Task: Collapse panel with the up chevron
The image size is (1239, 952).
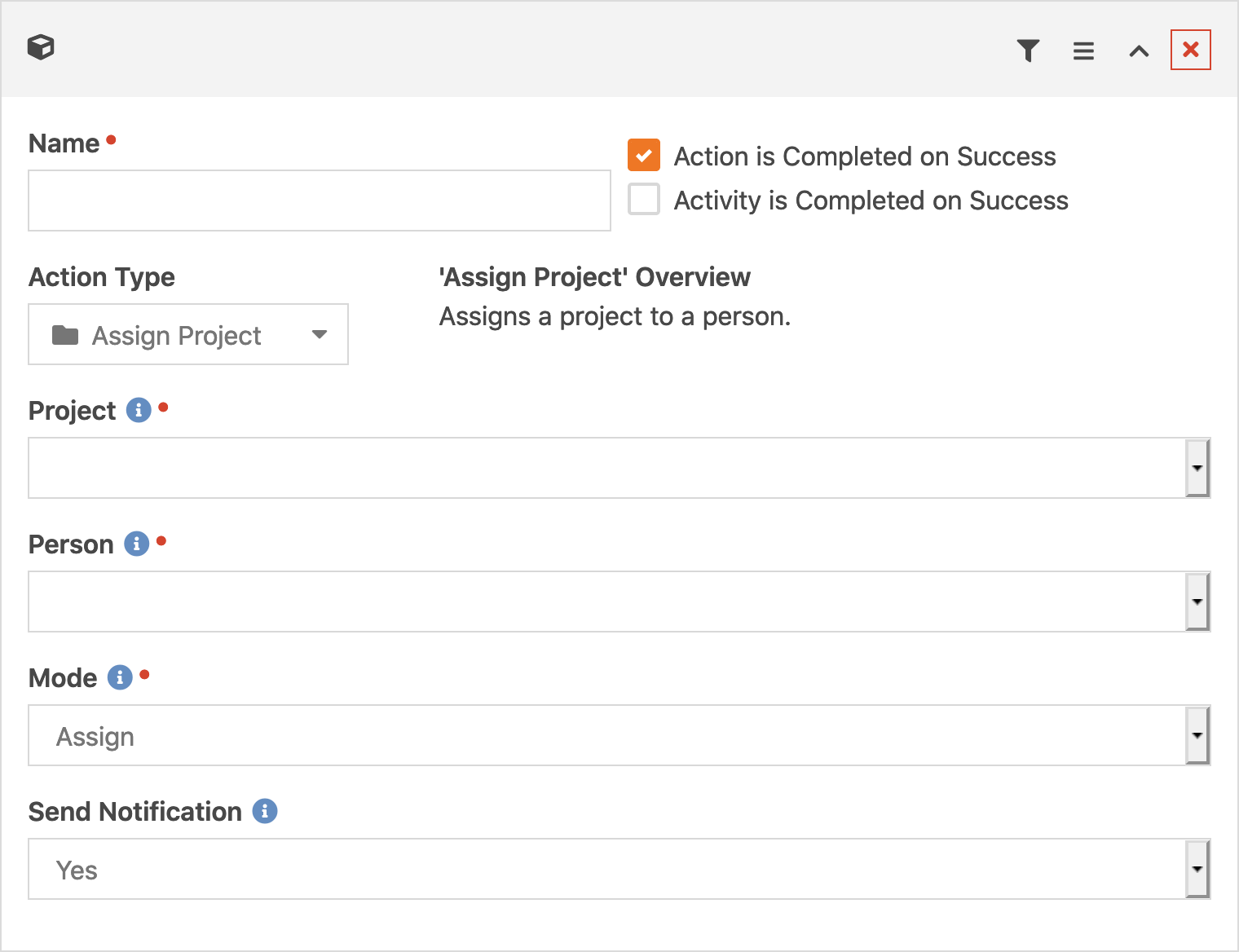Action: click(1139, 51)
